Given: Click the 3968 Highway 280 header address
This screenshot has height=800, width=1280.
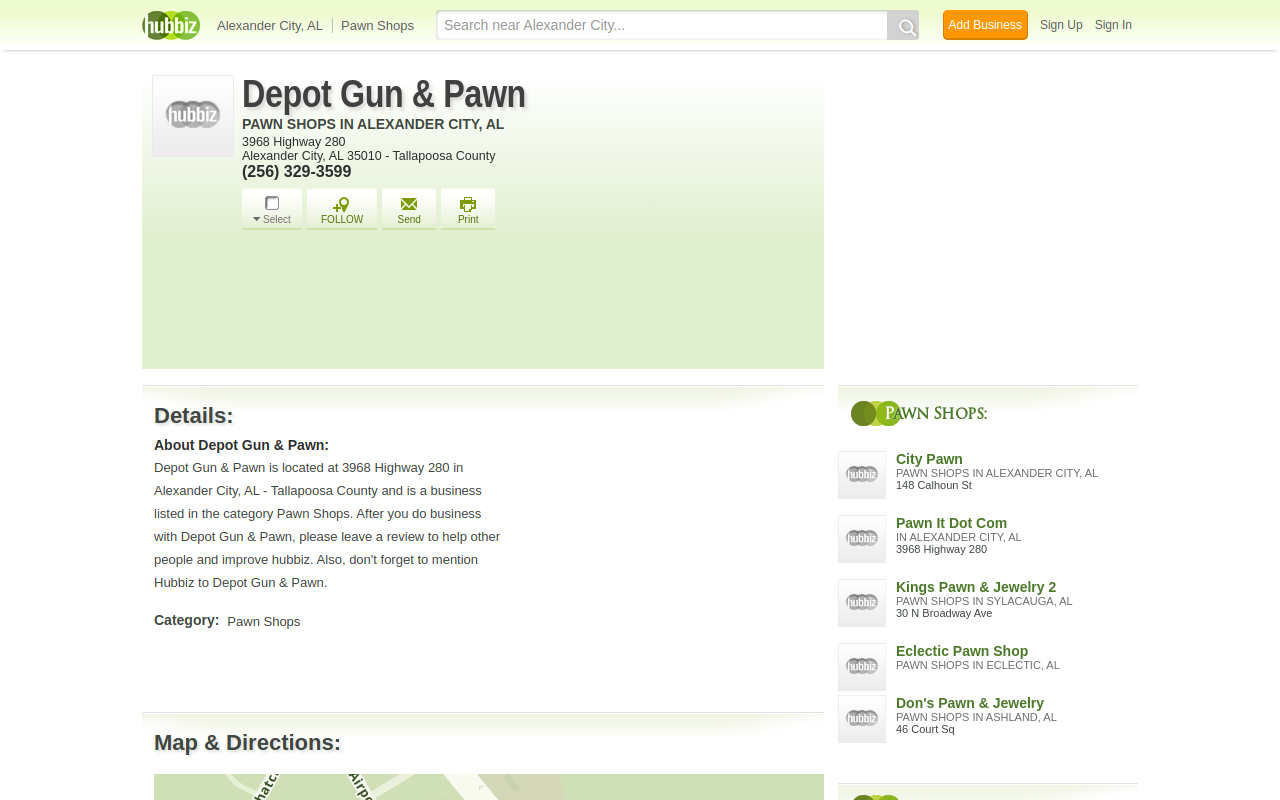Looking at the screenshot, I should click(294, 142).
